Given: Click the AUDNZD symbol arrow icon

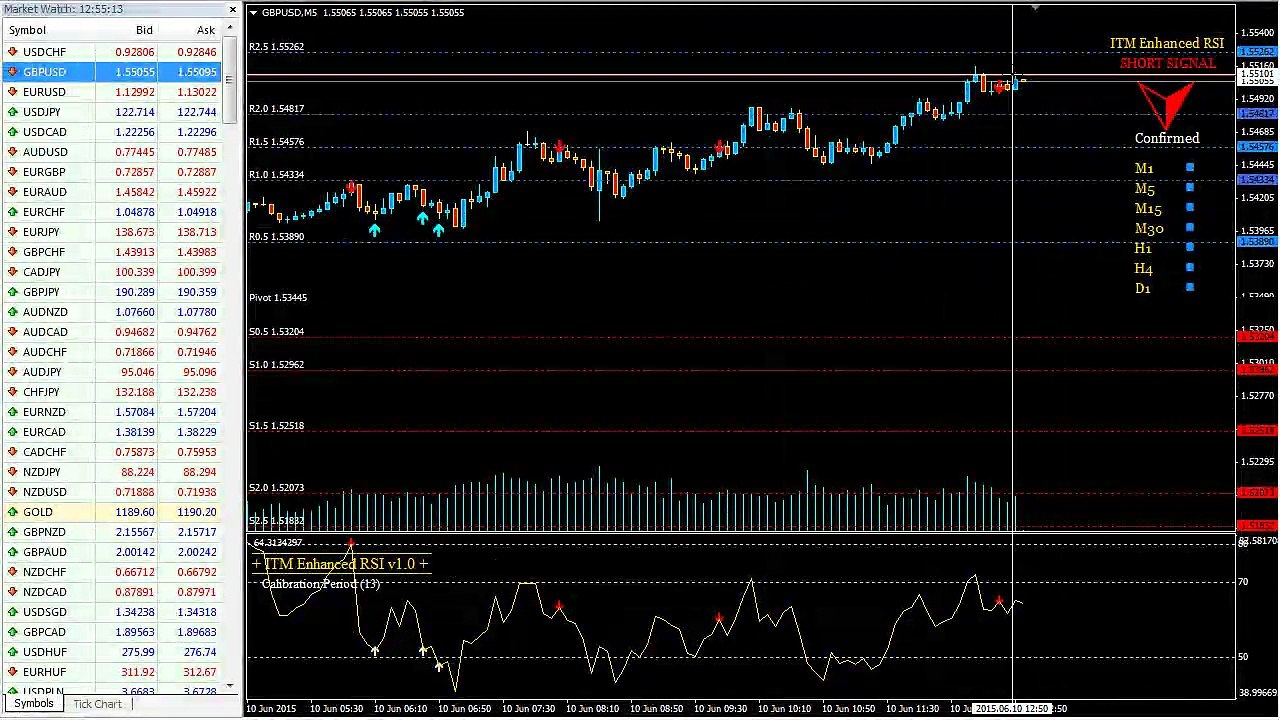Looking at the screenshot, I should coord(12,312).
